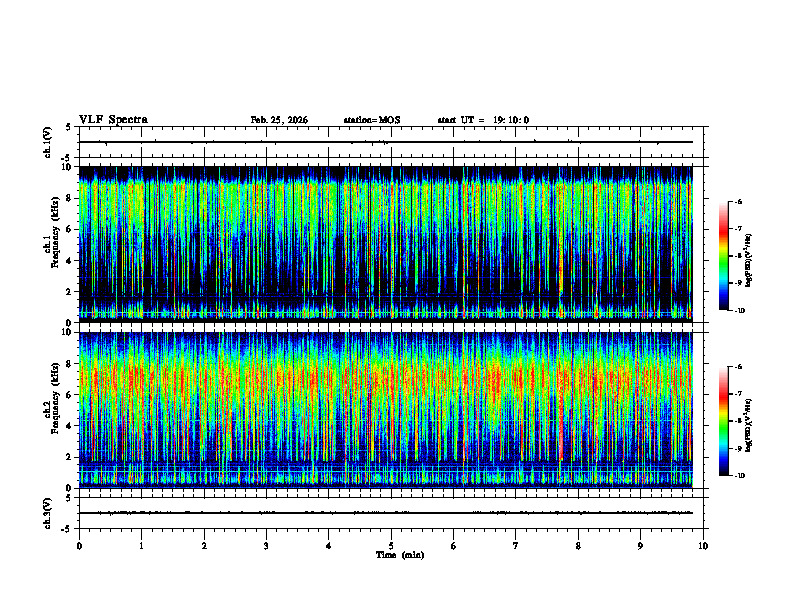Click time-axis tick label "2"
Viewport: 792px width, 612px height.
pos(204,546)
